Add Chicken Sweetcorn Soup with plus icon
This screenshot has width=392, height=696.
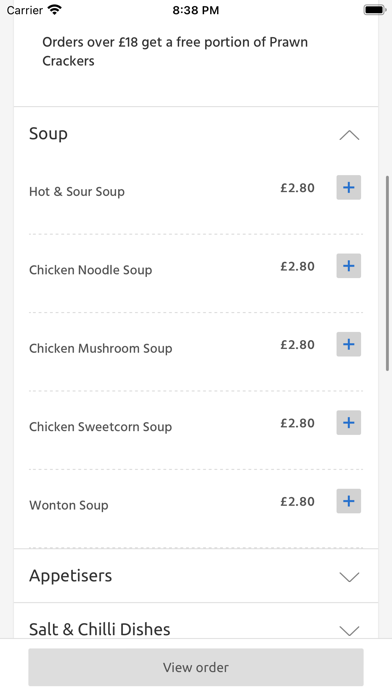pos(348,423)
